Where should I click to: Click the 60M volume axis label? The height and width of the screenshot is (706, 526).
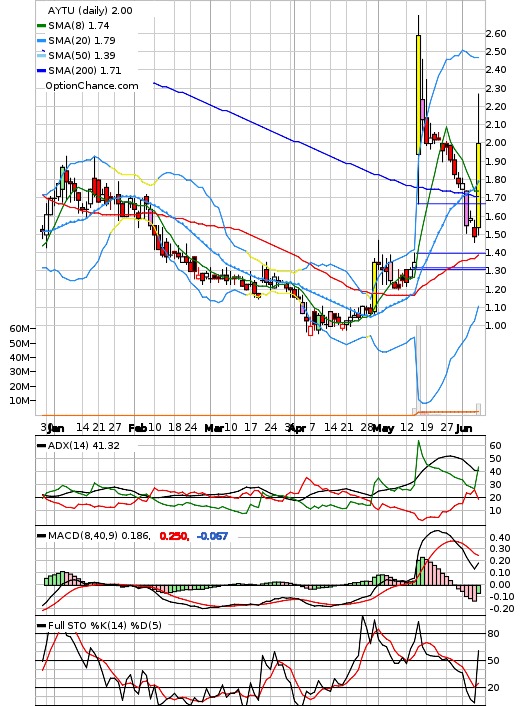click(x=19, y=329)
